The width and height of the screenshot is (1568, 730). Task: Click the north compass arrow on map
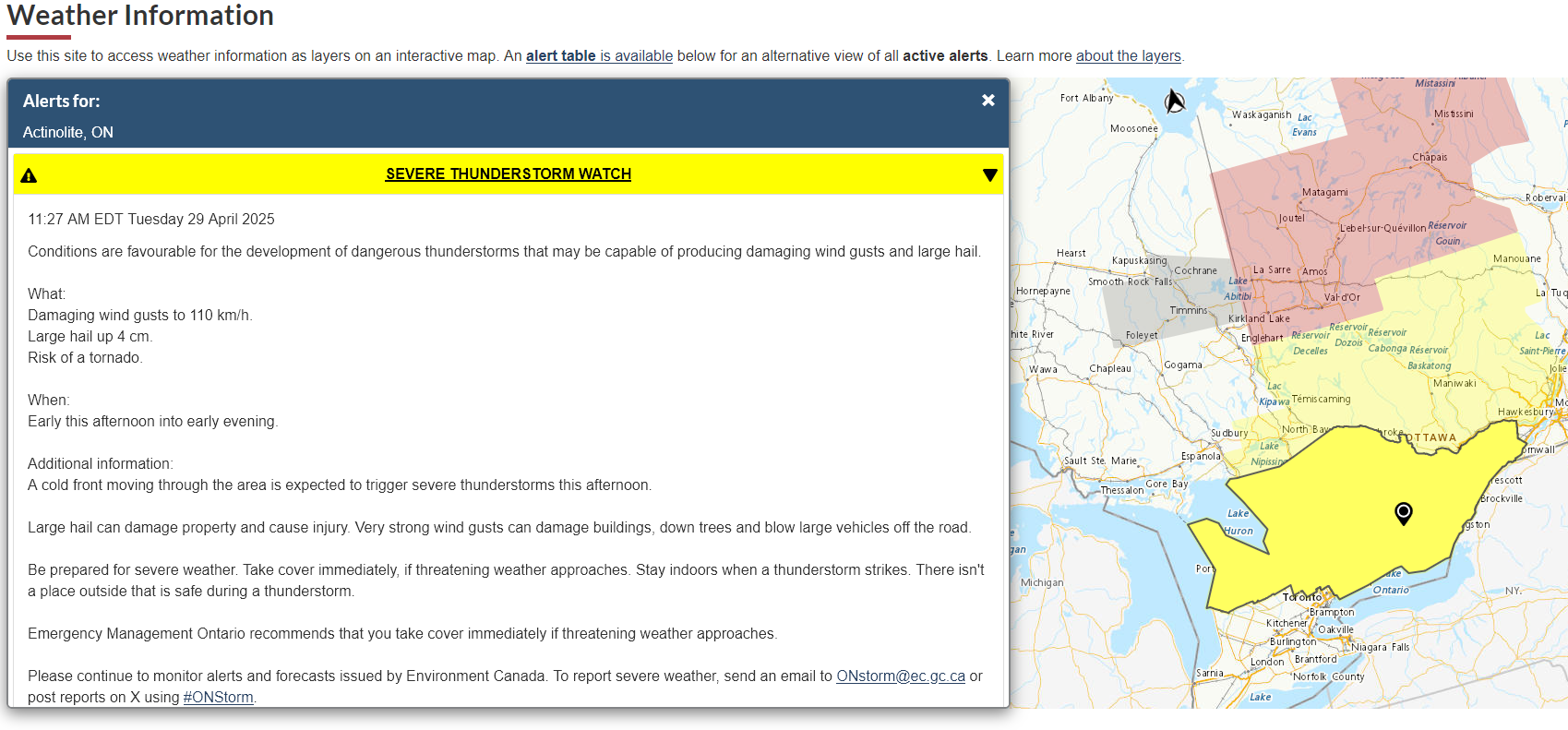(x=1174, y=101)
